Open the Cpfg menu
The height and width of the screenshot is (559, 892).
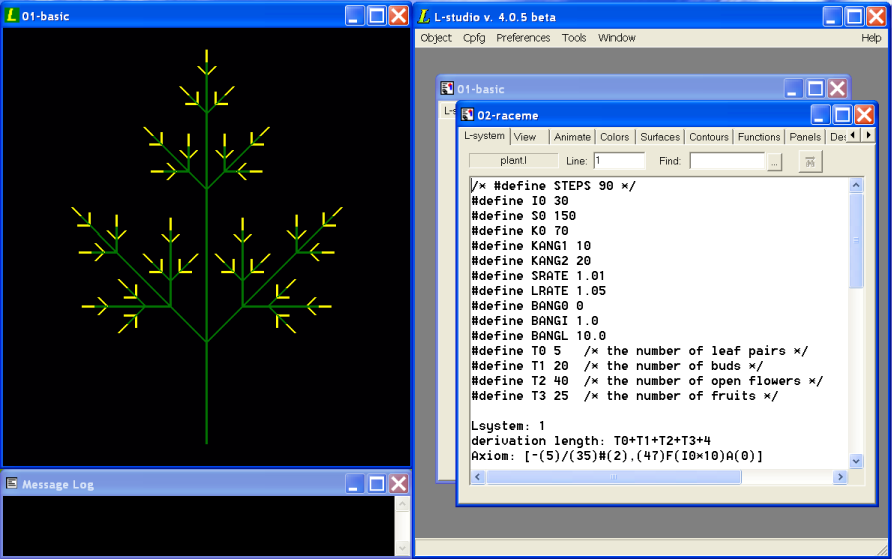coord(474,38)
